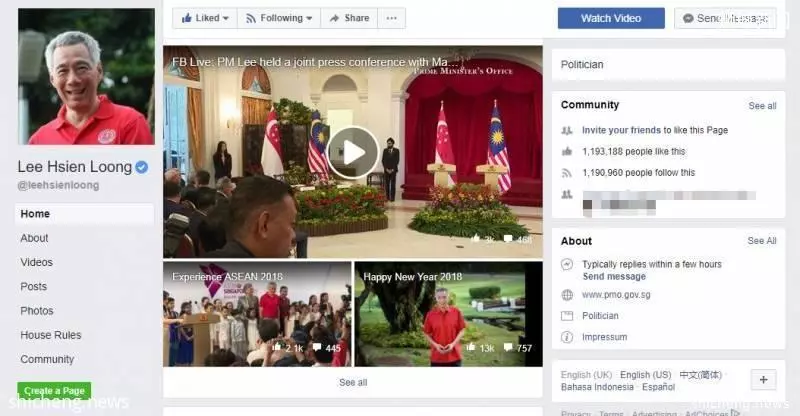Click the category icon beside Politician in About

pos(567,316)
